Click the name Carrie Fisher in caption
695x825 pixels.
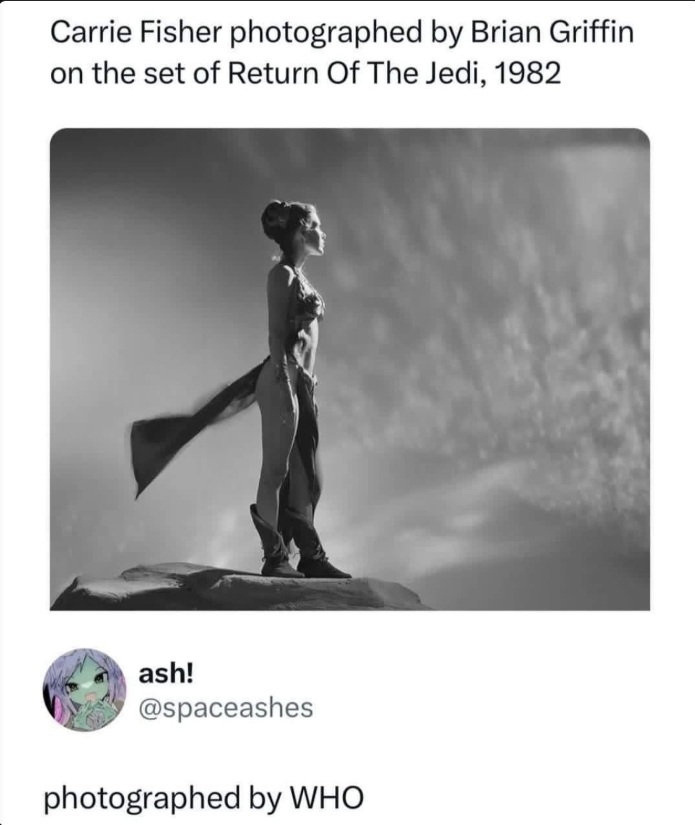(x=135, y=33)
